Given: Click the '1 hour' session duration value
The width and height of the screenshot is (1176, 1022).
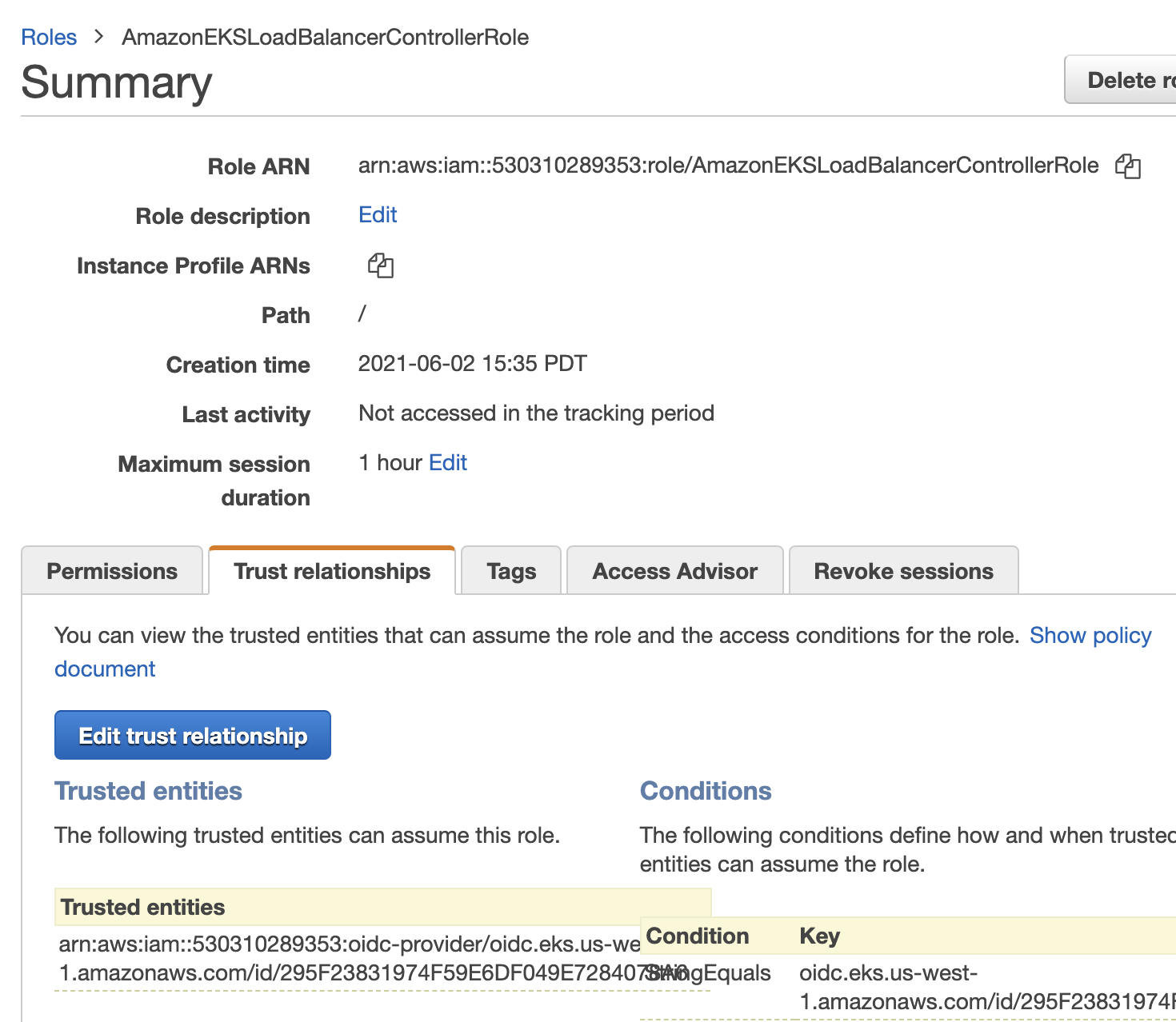Looking at the screenshot, I should [x=390, y=462].
